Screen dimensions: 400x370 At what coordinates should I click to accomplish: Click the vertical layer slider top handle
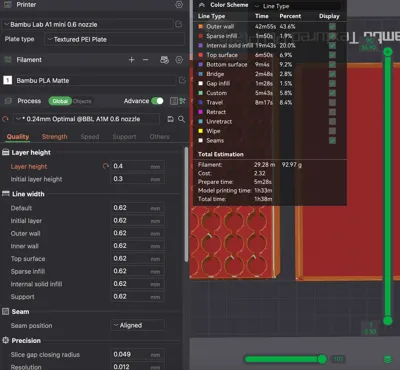tap(387, 52)
